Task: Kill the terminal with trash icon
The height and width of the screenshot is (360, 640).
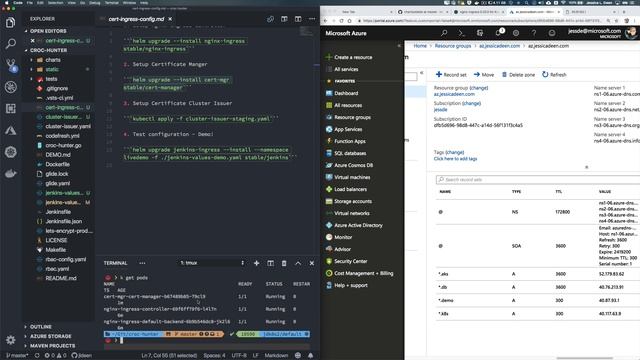Action: (x=284, y=263)
